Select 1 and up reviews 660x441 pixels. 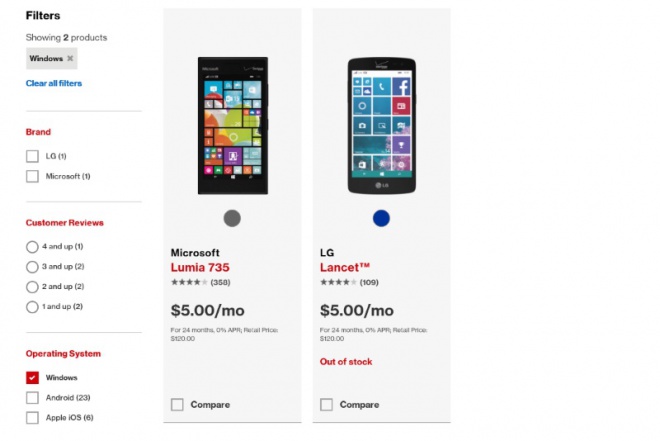pos(33,307)
